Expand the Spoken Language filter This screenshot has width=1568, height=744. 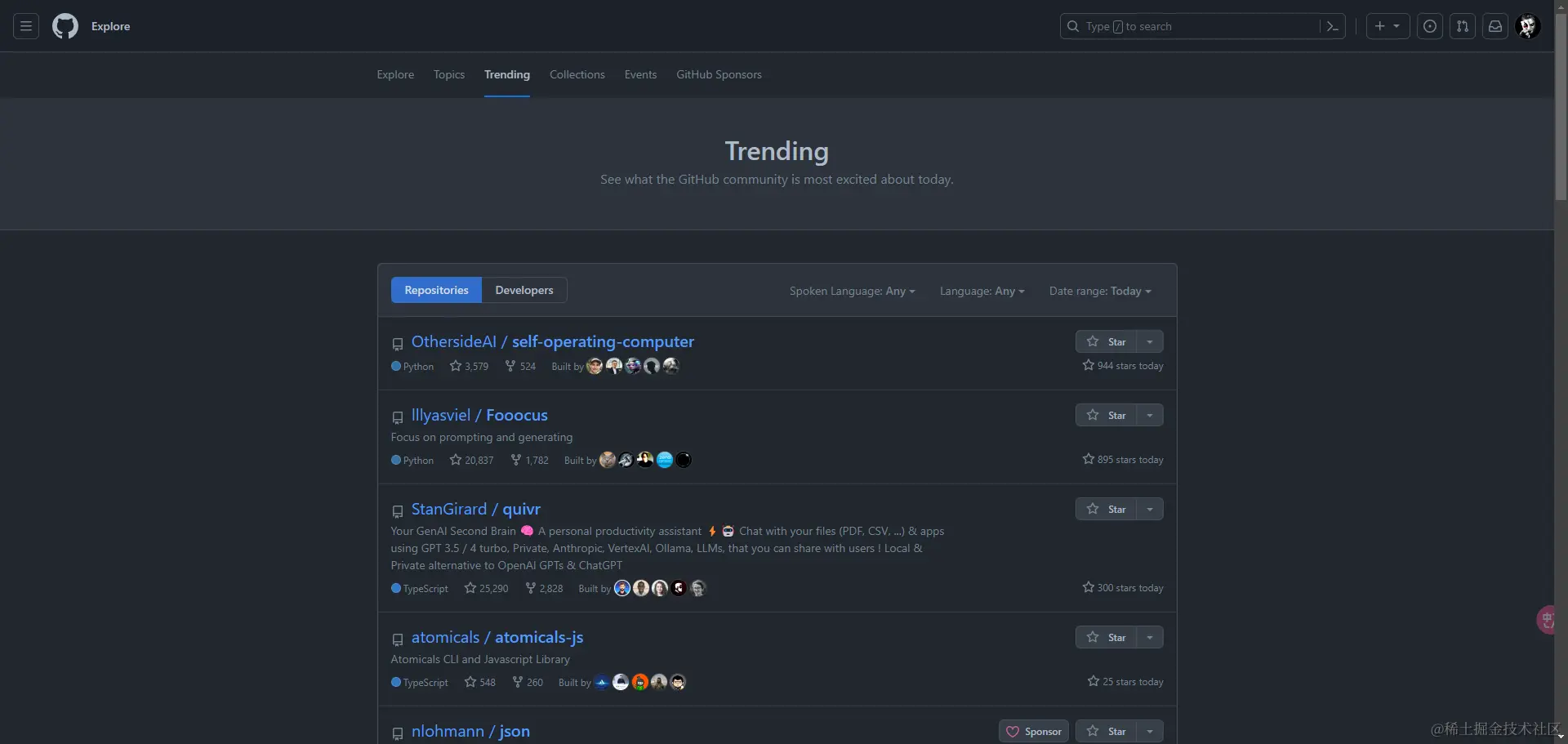click(852, 291)
